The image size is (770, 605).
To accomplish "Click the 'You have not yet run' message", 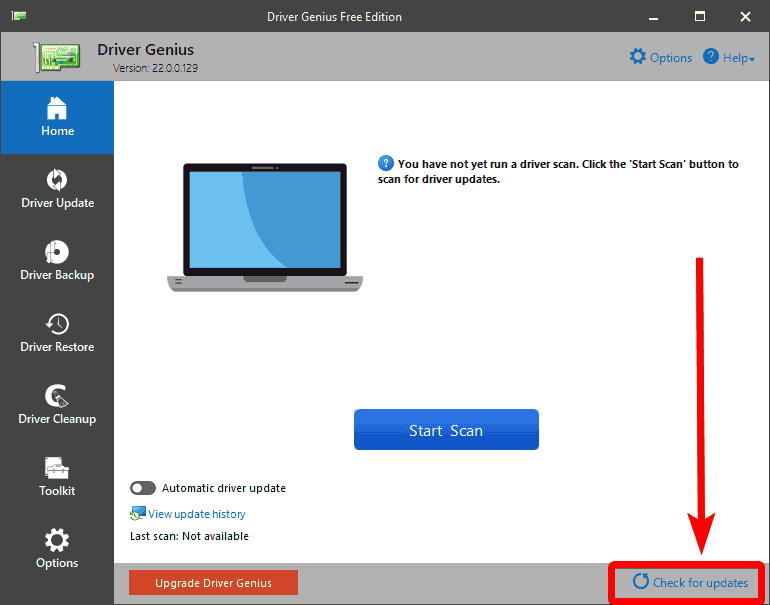I will 558,171.
